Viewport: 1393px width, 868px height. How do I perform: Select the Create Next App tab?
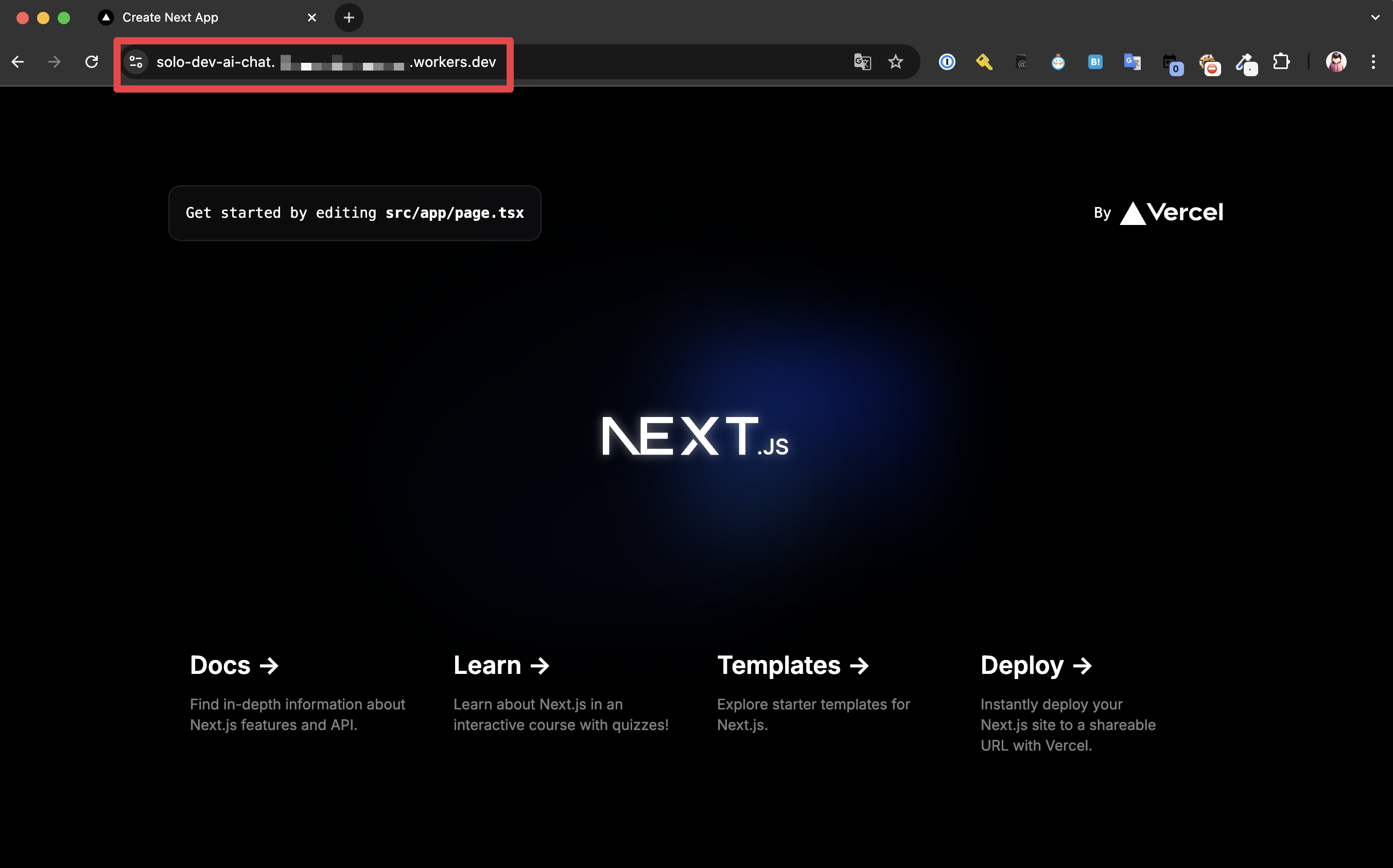[x=207, y=18]
